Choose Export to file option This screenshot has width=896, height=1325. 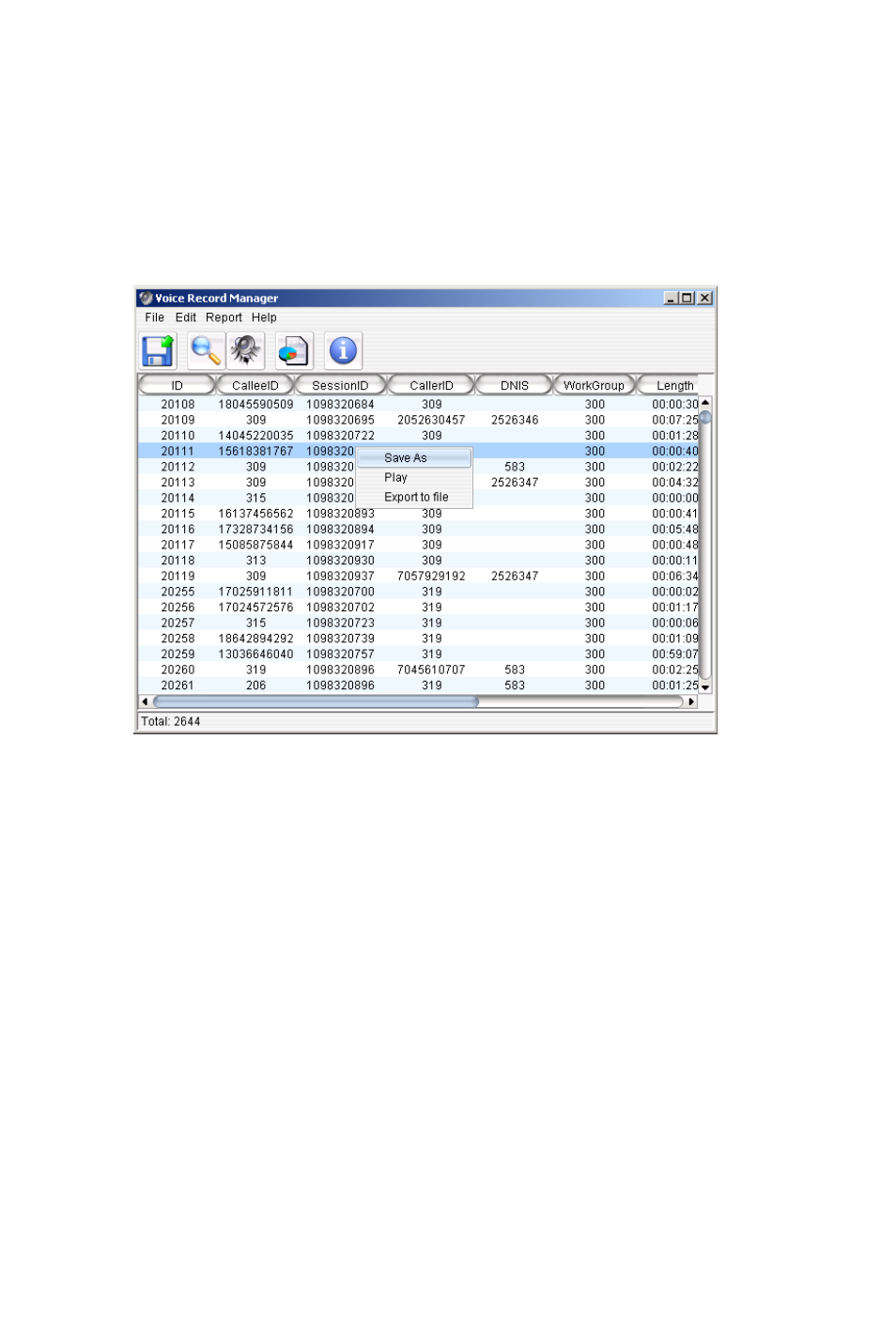[414, 498]
